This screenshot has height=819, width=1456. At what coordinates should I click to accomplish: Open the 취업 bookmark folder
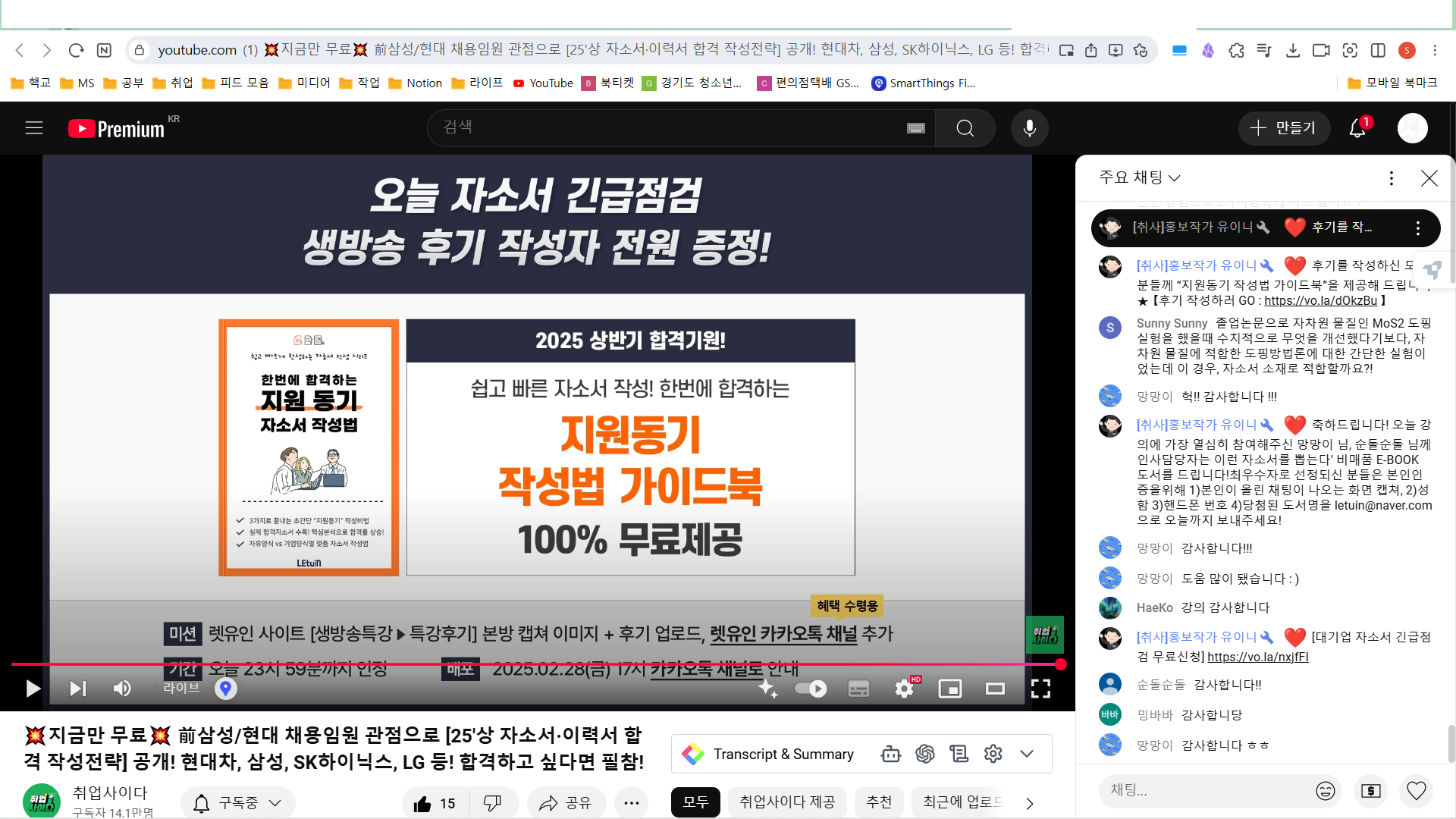point(172,83)
